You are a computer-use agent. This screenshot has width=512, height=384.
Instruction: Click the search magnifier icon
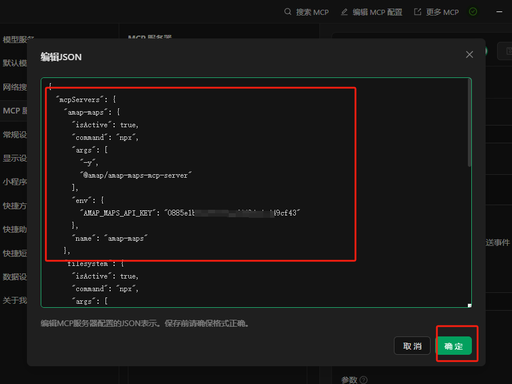tap(288, 12)
